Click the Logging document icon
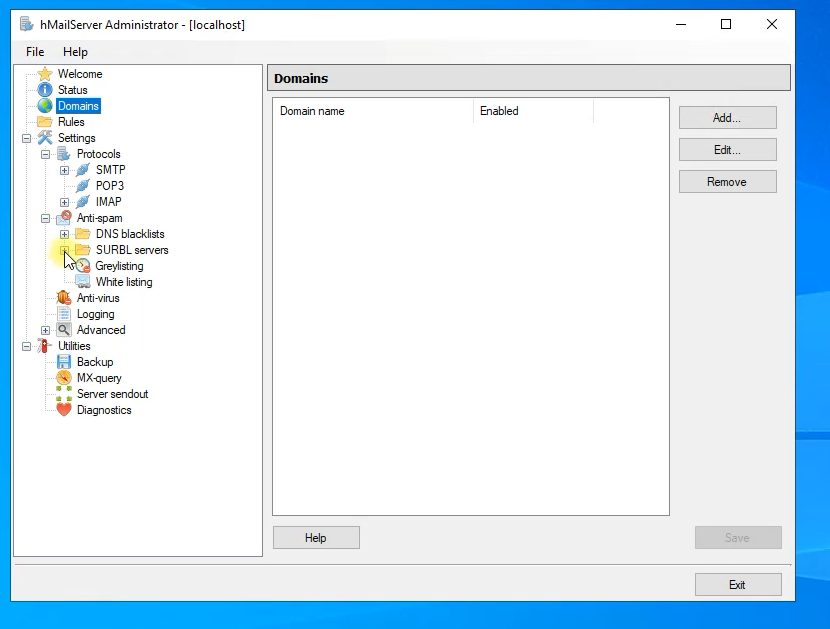This screenshot has height=629, width=830. (x=64, y=314)
